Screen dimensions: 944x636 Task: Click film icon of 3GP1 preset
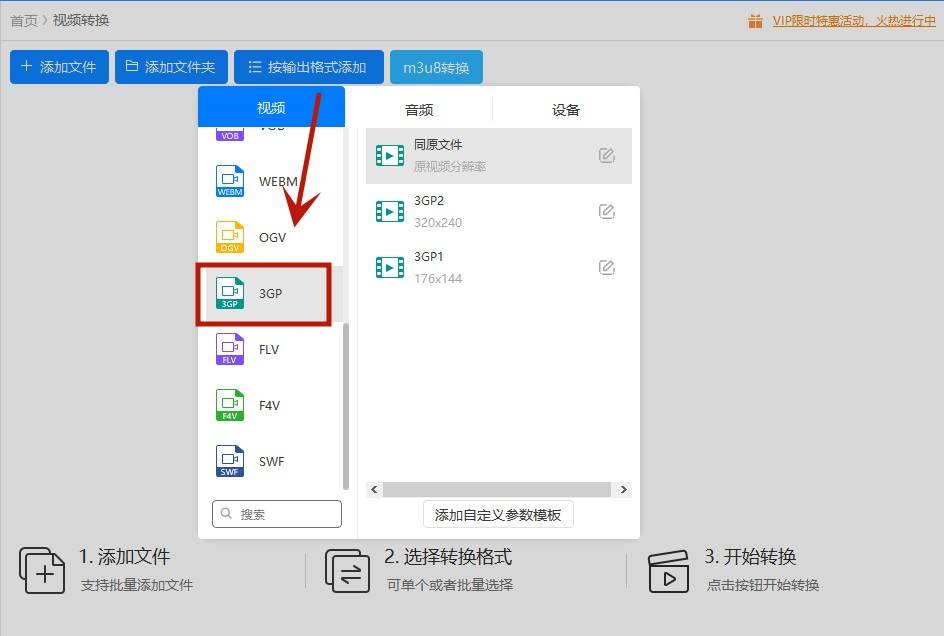[x=390, y=267]
